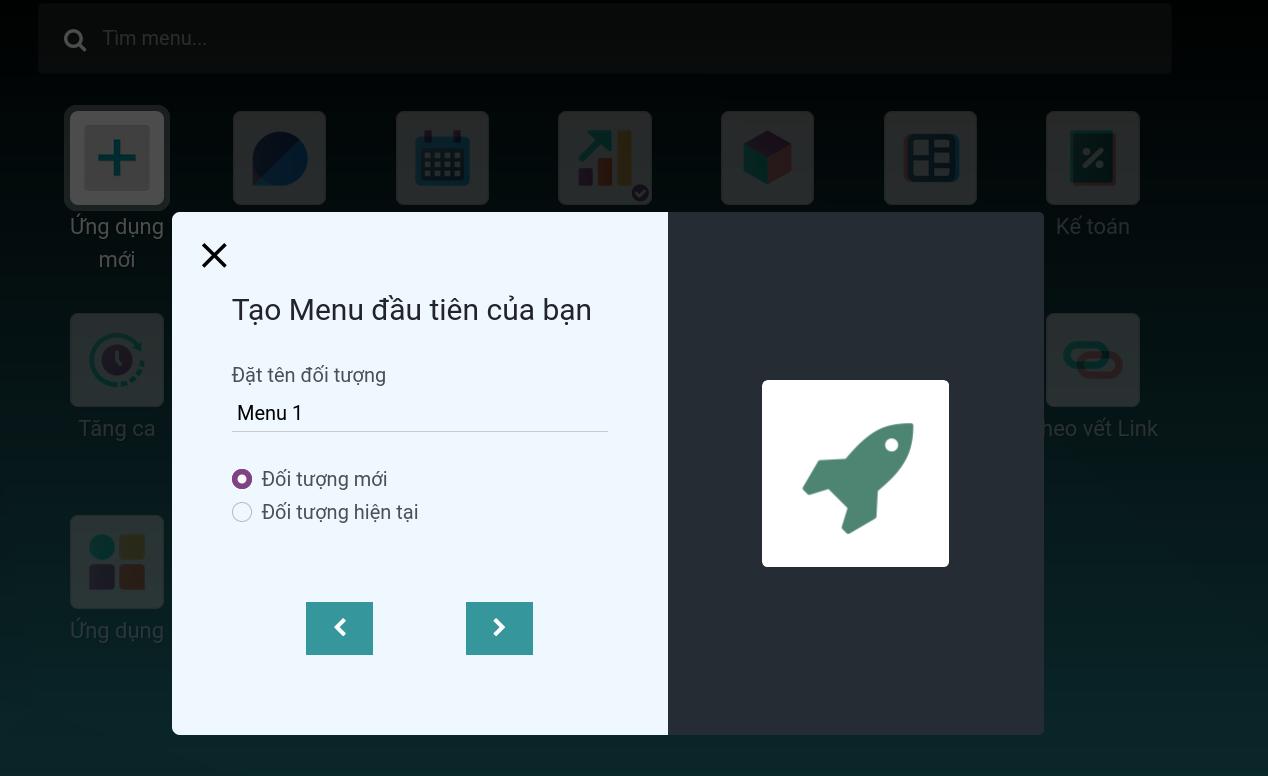Click the Kế toán label
Image resolution: width=1268 pixels, height=776 pixels.
(1093, 227)
